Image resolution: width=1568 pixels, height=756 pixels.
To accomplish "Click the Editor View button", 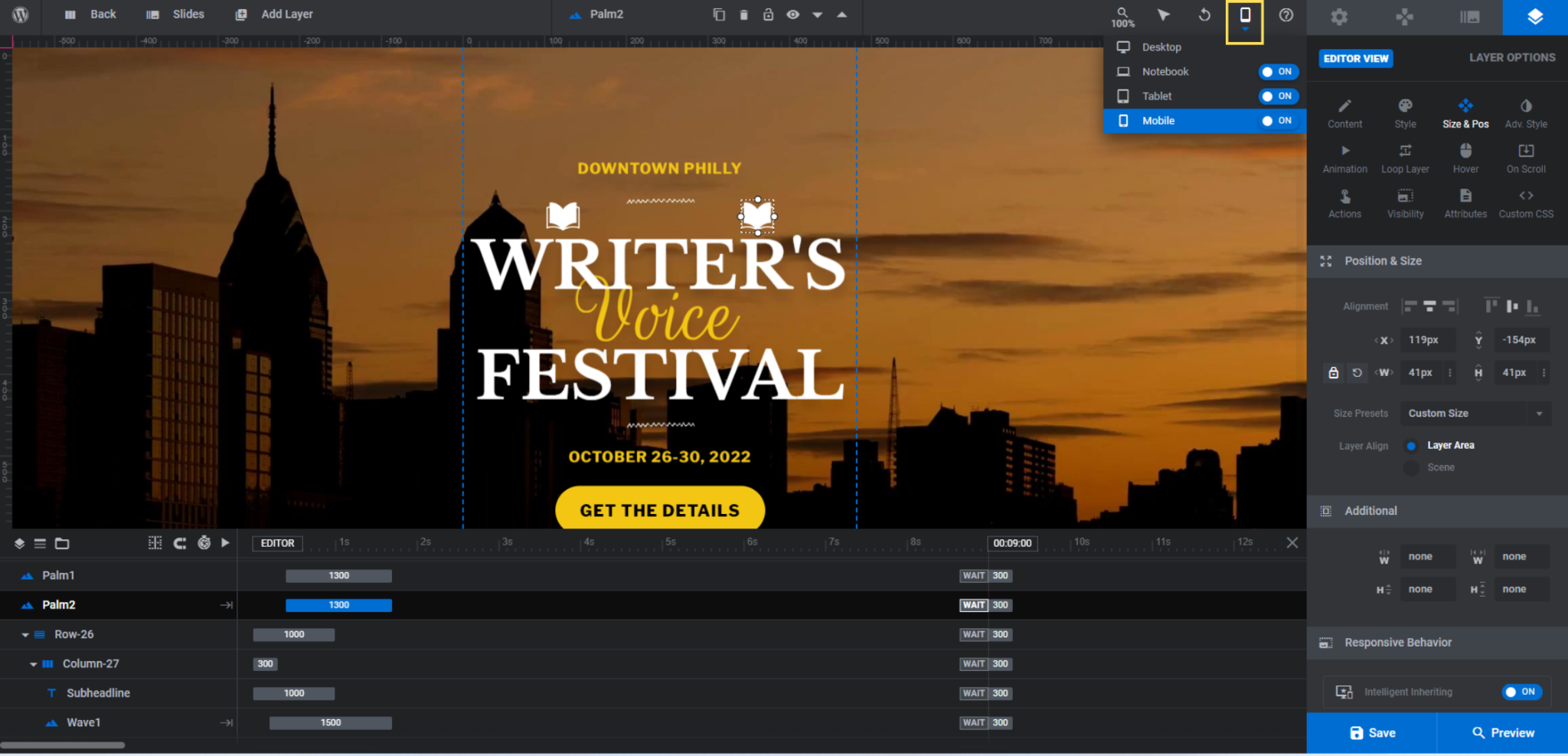I will click(x=1355, y=58).
